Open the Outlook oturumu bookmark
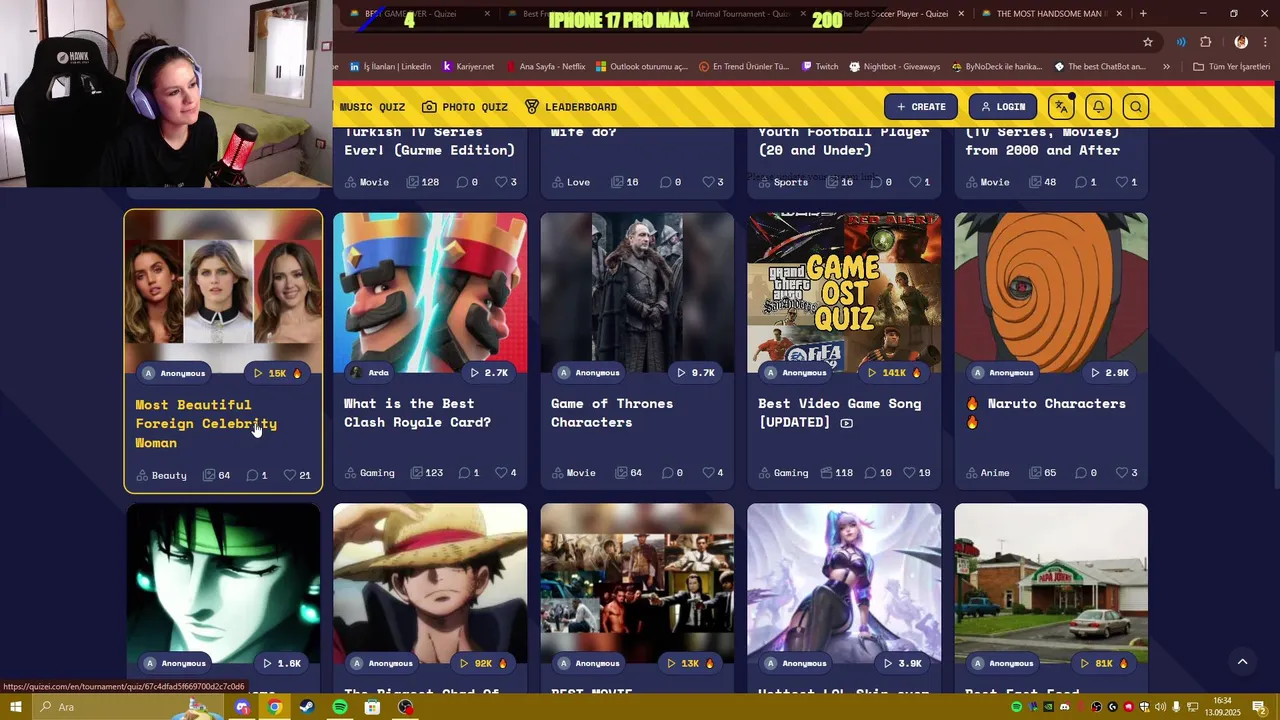Screen dimensions: 1280x720 point(642,67)
